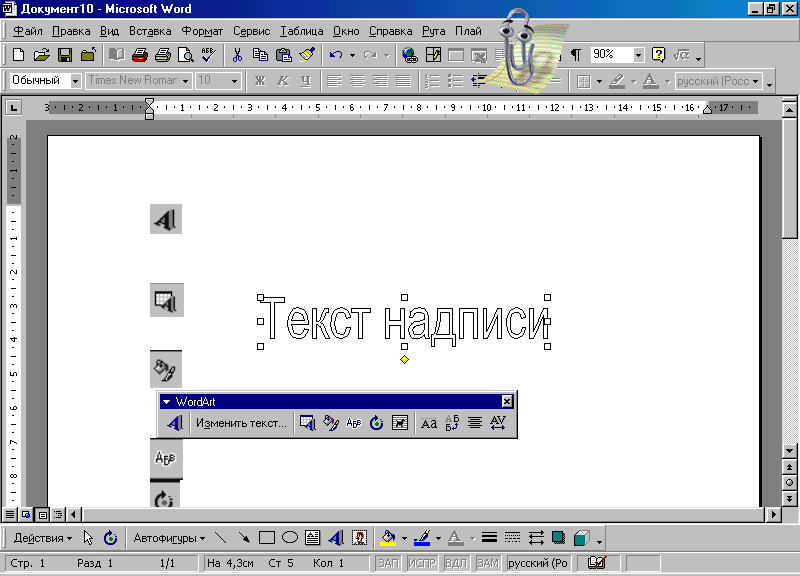
Task: Select the Format Painter brush
Action: pyautogui.click(x=307, y=55)
